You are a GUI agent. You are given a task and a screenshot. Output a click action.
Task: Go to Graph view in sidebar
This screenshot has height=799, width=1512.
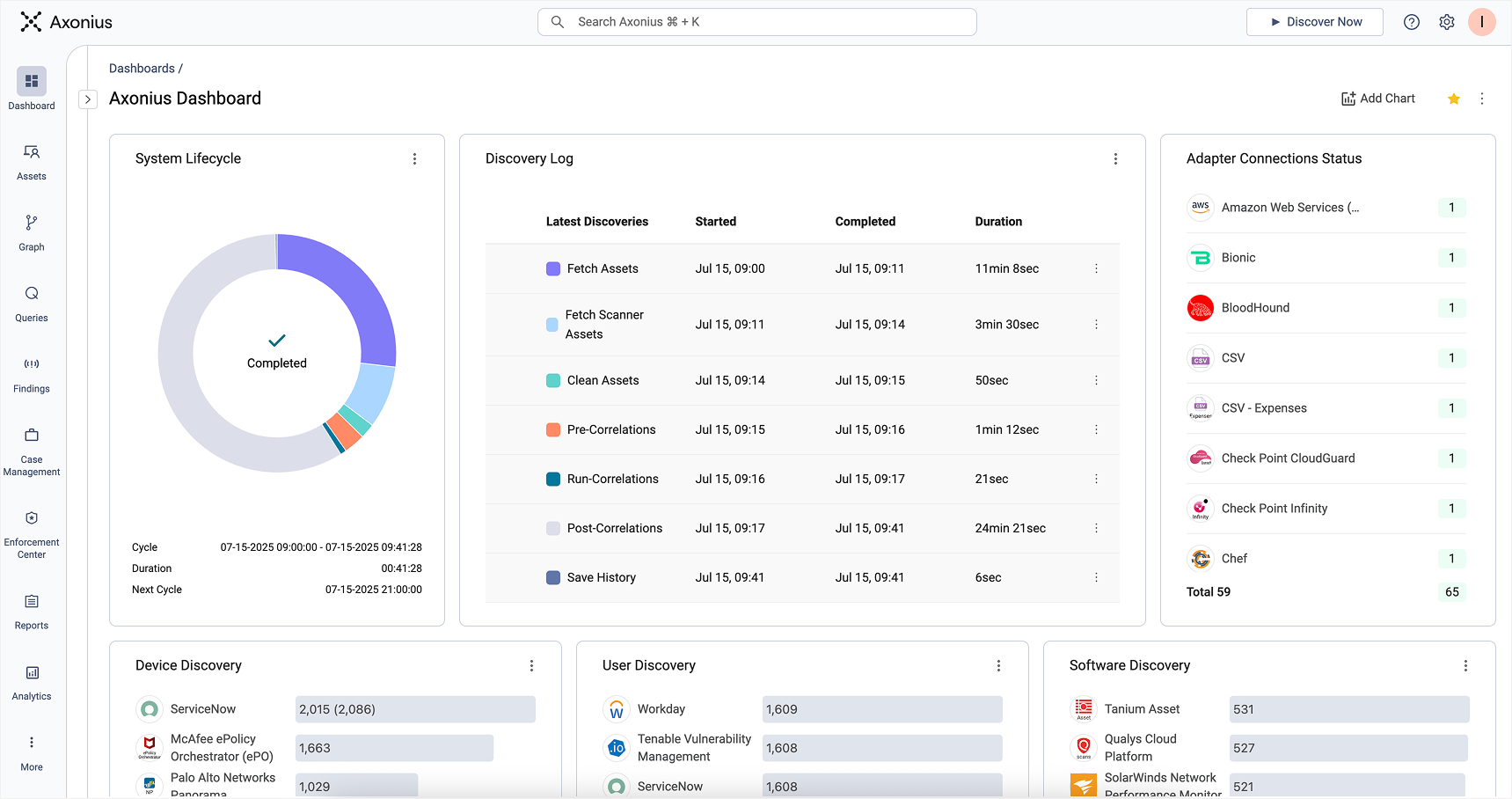click(x=32, y=233)
